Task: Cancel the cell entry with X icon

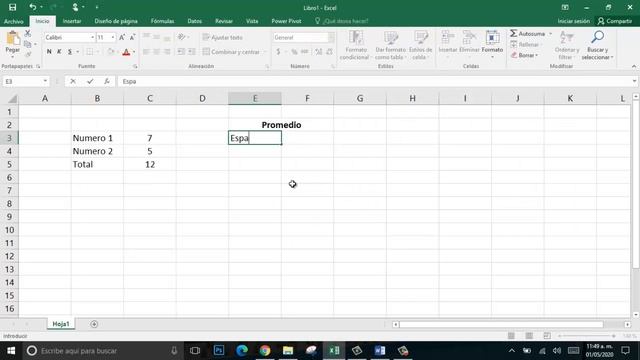Action: click(73, 81)
